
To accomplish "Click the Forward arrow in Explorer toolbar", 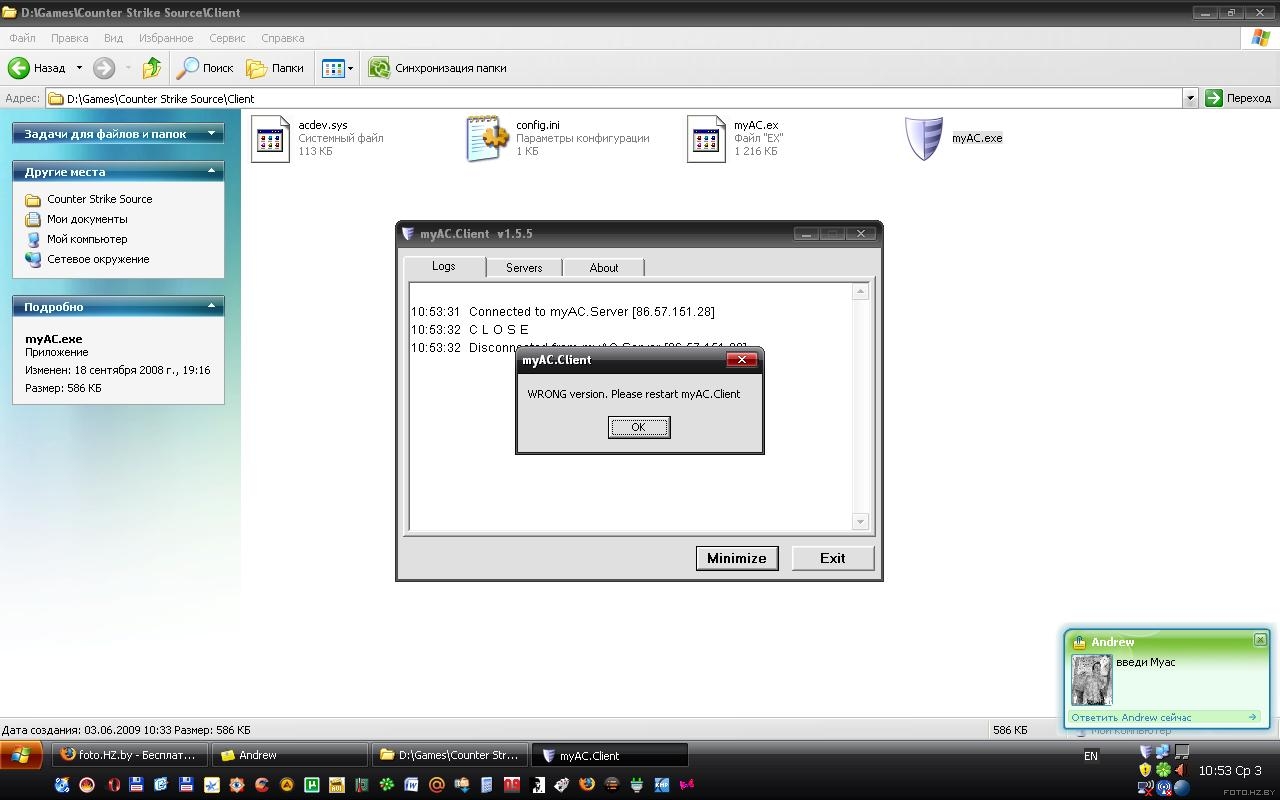I will coord(104,68).
